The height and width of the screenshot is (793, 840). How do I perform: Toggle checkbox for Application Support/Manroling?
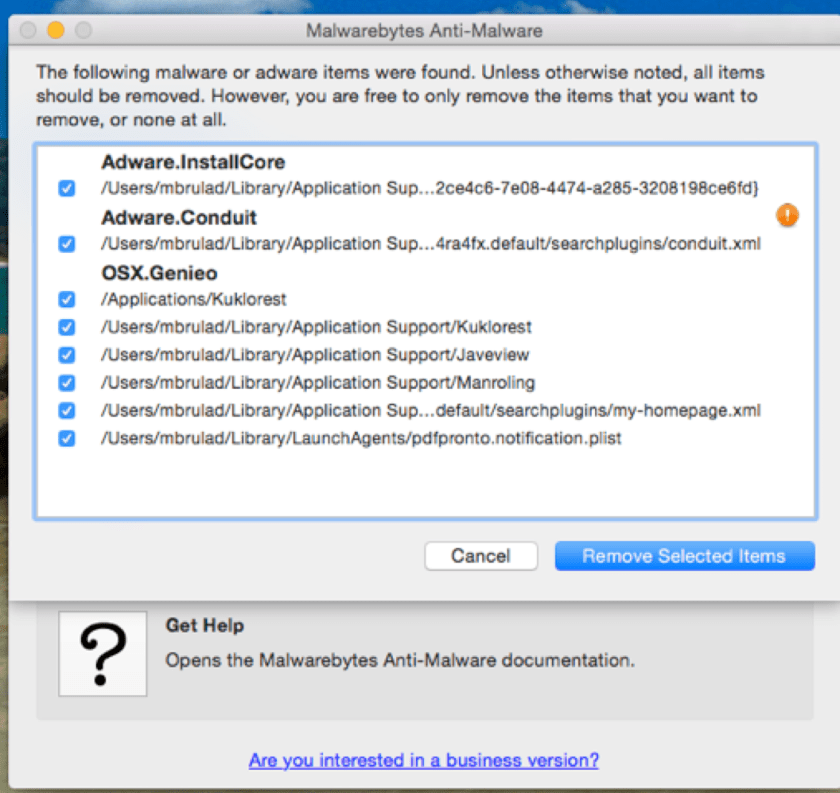pos(67,383)
